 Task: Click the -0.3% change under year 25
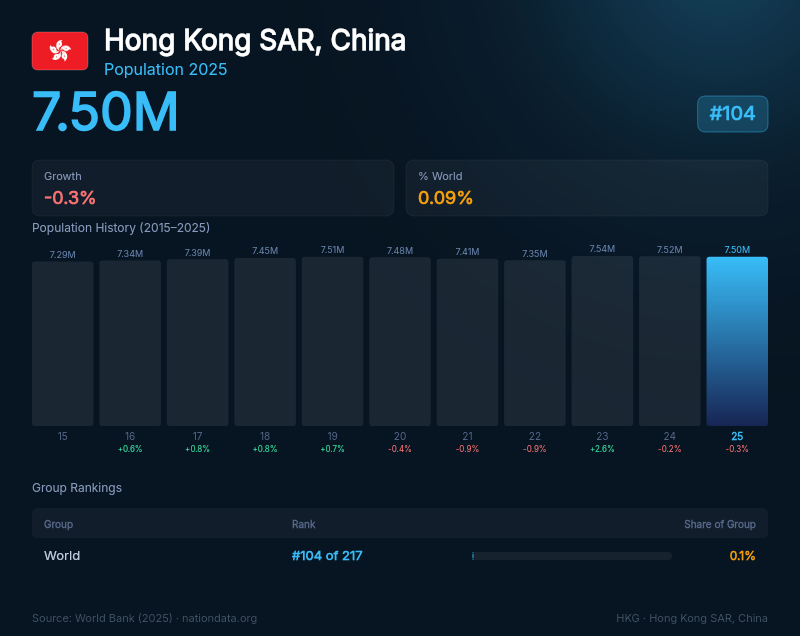pyautogui.click(x=737, y=449)
